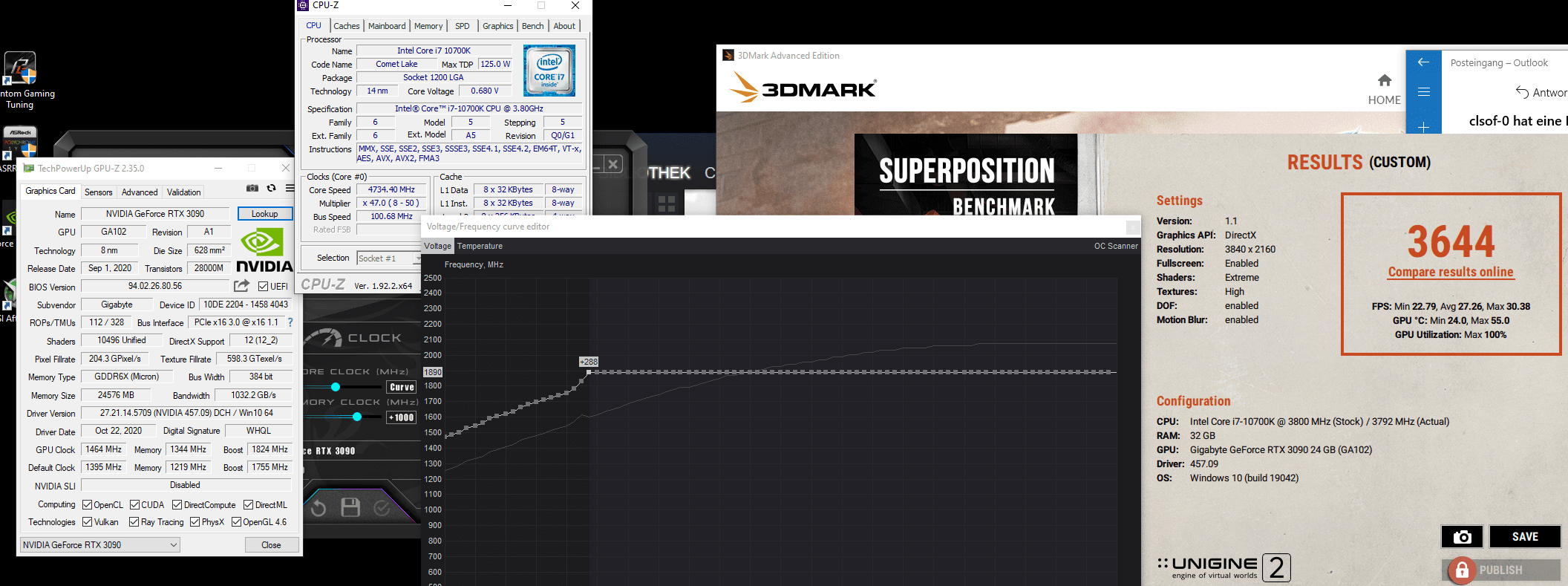This screenshot has height=586, width=1568.
Task: Click Compare results online link
Action: [x=1451, y=272]
